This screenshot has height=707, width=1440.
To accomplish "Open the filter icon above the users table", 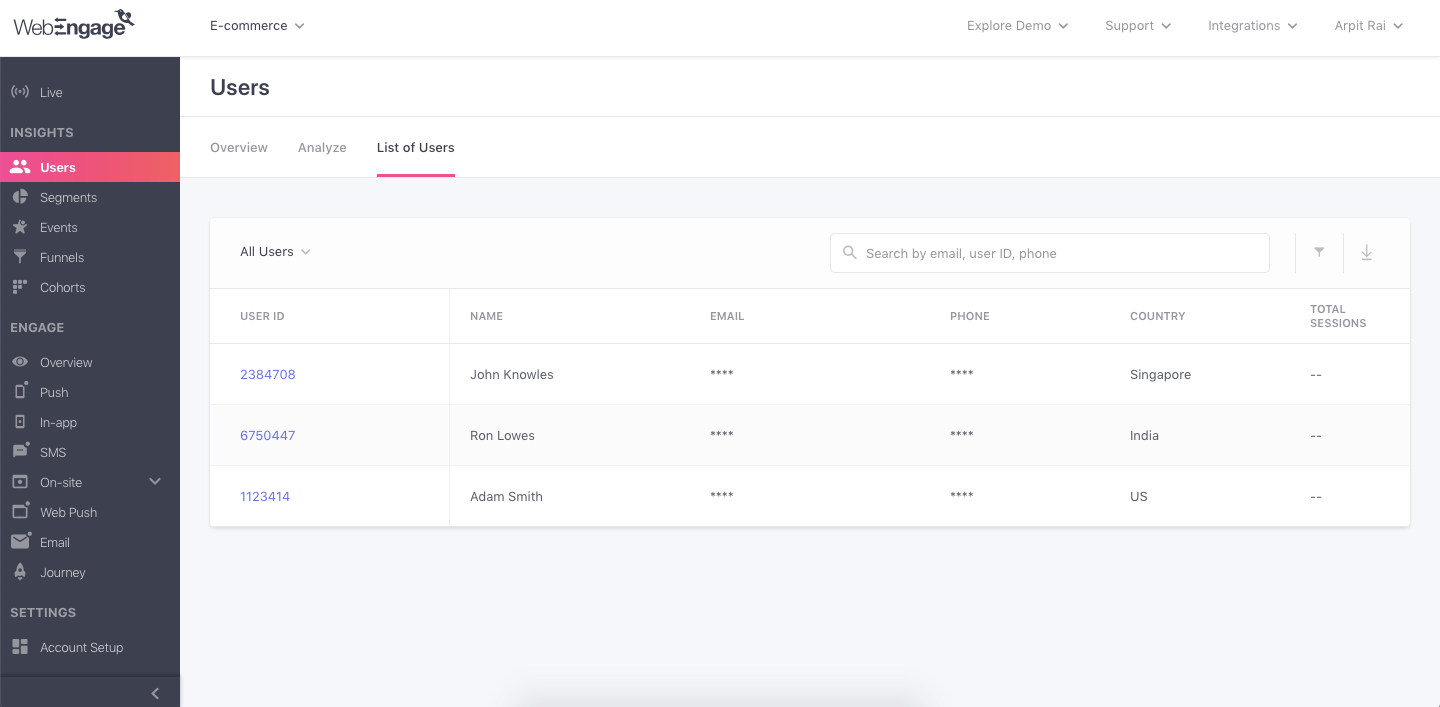I will [x=1318, y=253].
